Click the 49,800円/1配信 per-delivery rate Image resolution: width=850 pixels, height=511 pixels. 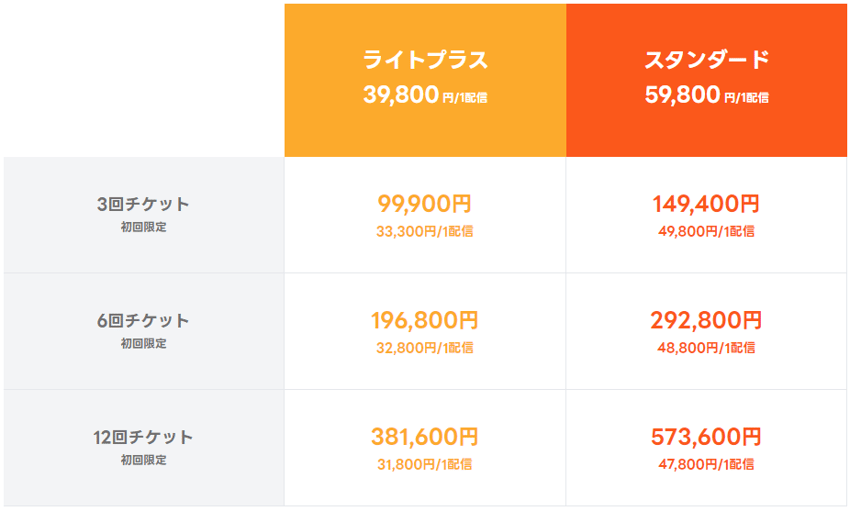[x=706, y=232]
